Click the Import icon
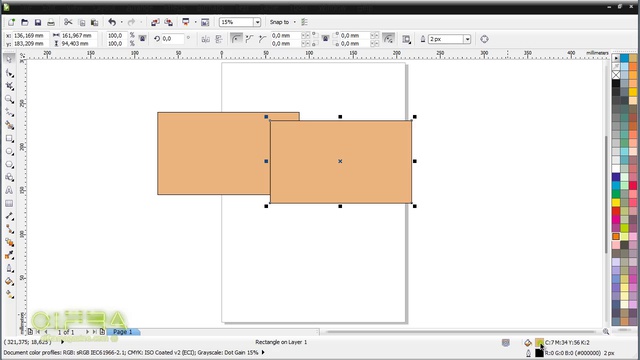 155,22
